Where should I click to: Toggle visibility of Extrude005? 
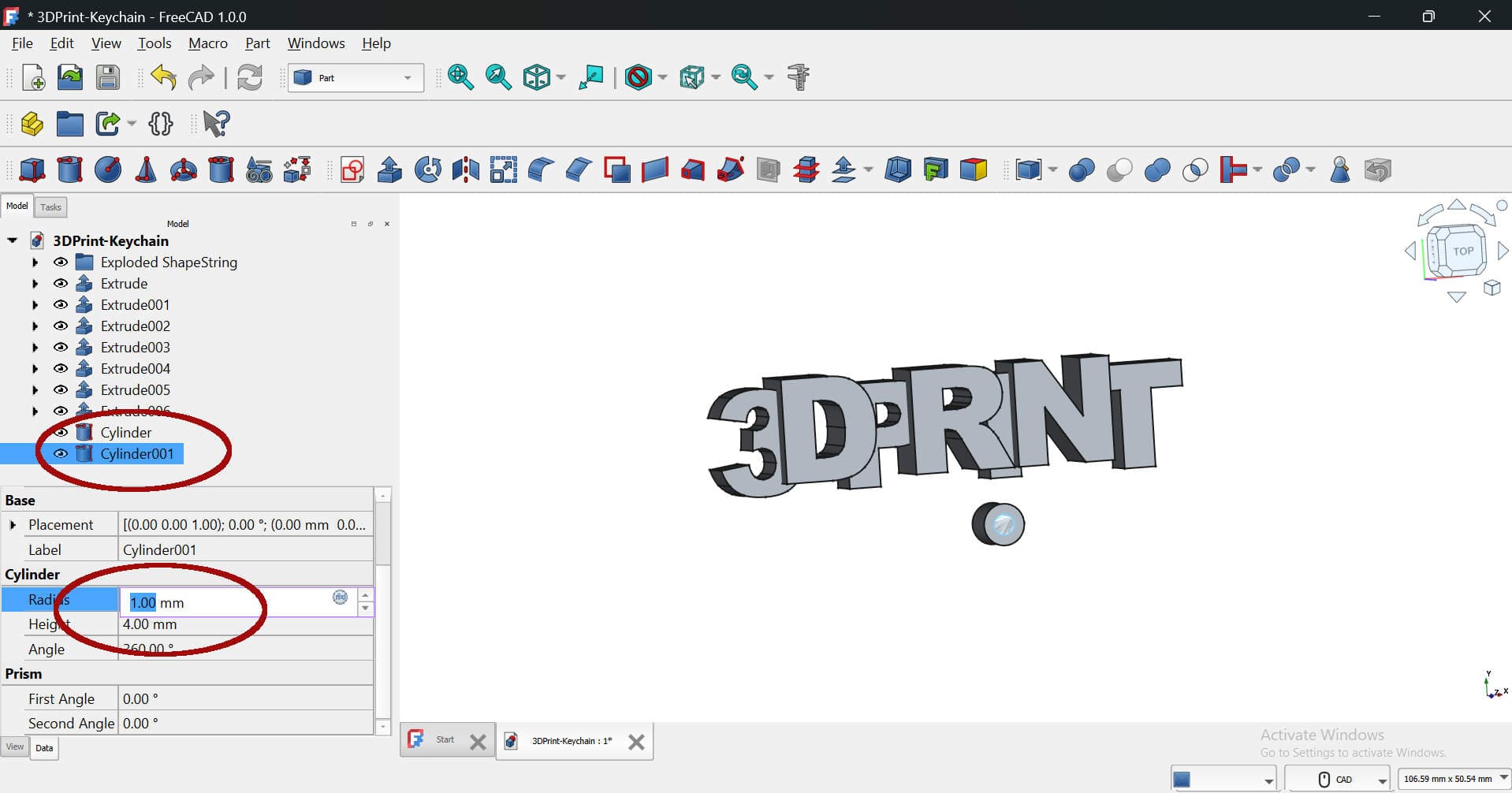[x=61, y=389]
